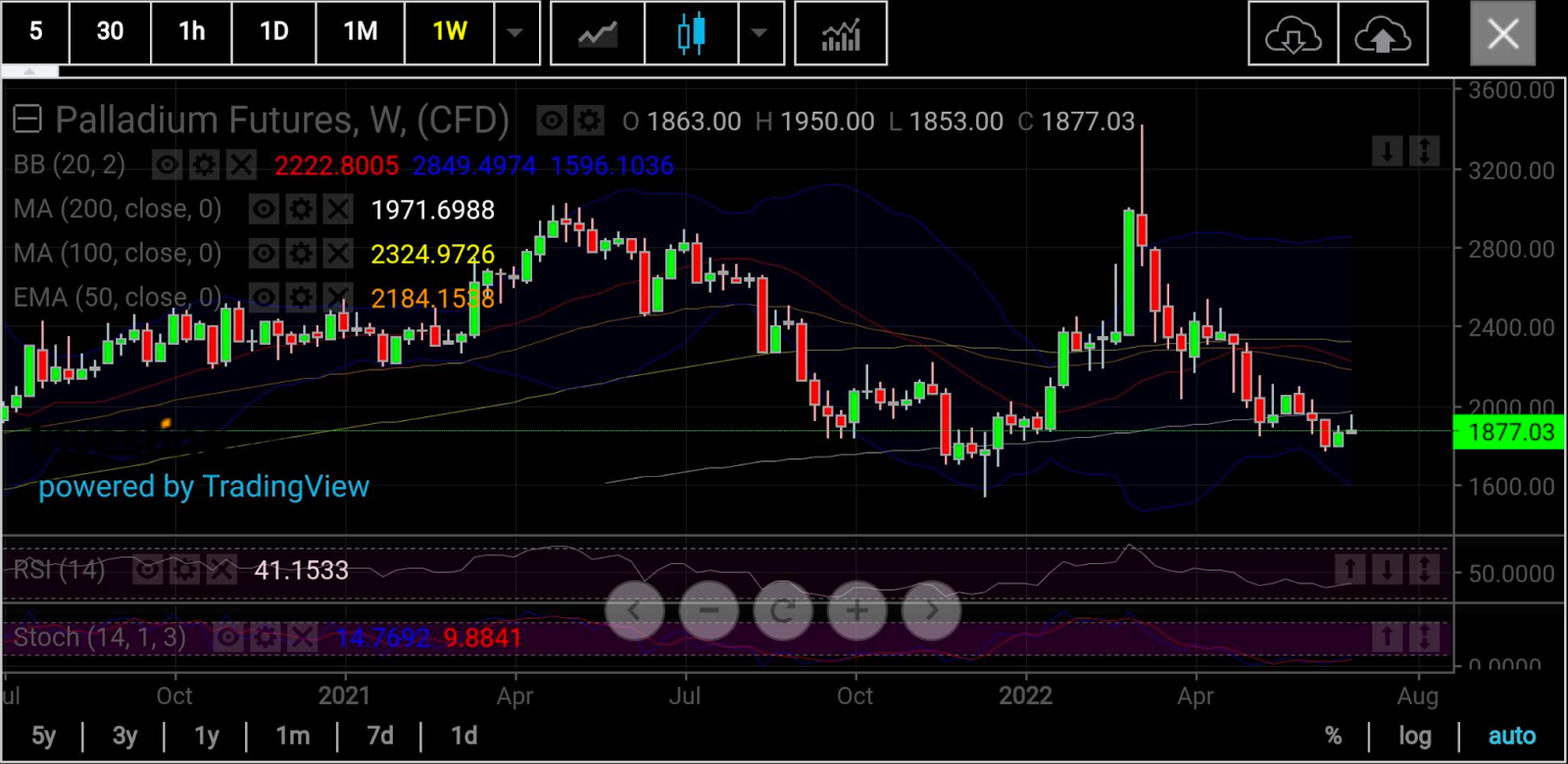
Task: Toggle percent scale mode
Action: click(1333, 736)
